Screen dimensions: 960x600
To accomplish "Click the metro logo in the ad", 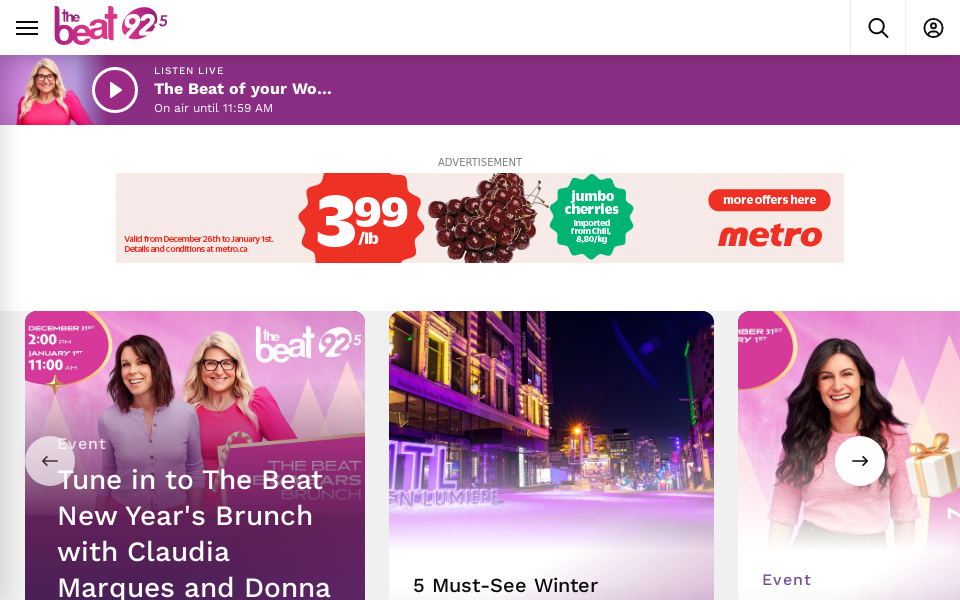I will pyautogui.click(x=770, y=236).
